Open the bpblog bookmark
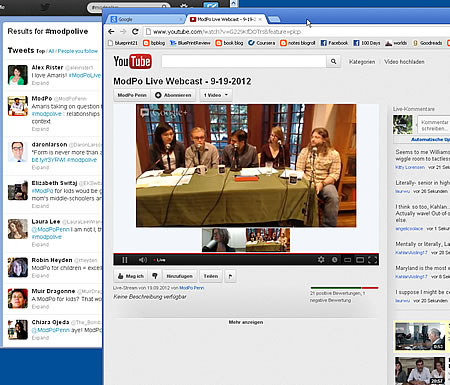Image resolution: width=450 pixels, height=385 pixels. pyautogui.click(x=154, y=43)
